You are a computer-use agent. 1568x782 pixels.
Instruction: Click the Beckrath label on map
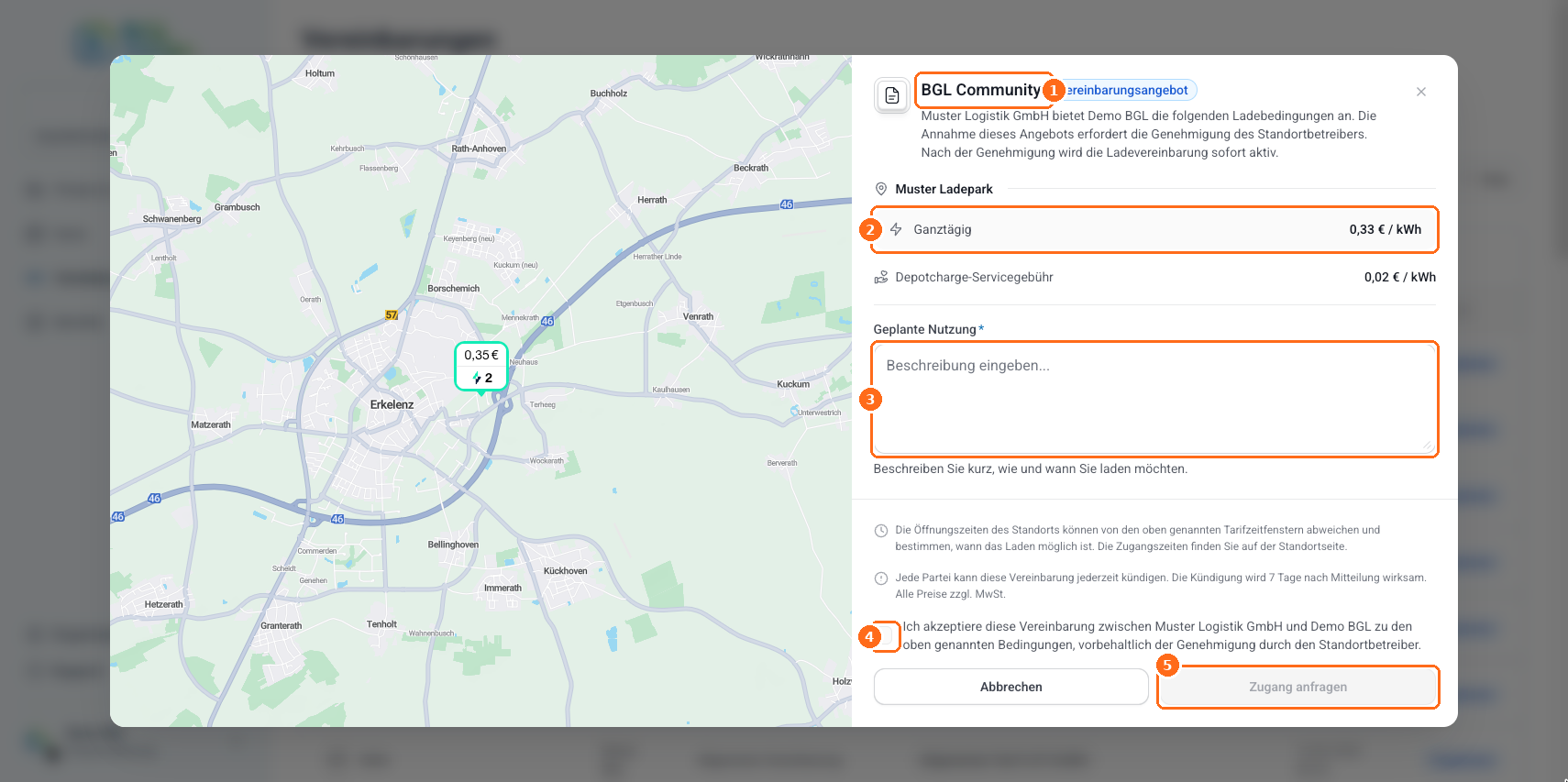(752, 168)
